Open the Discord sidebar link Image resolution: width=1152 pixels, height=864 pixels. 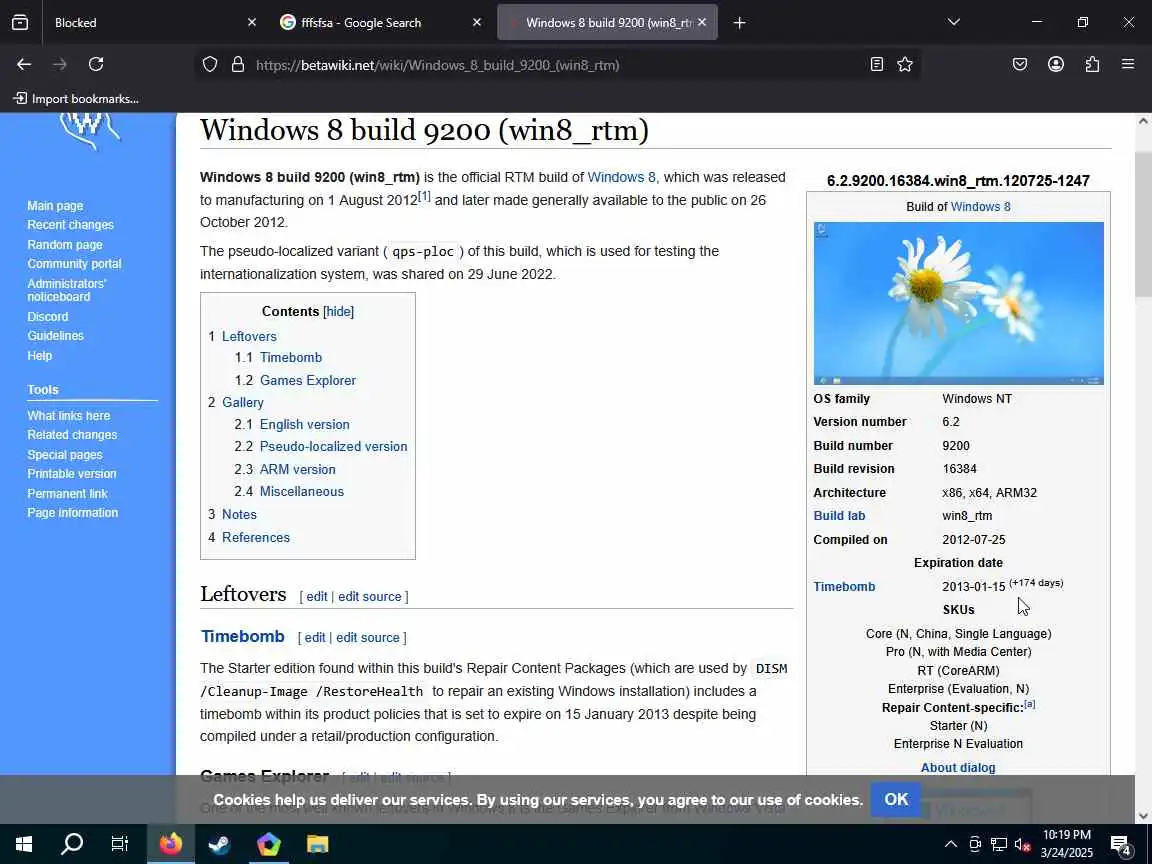(x=48, y=317)
